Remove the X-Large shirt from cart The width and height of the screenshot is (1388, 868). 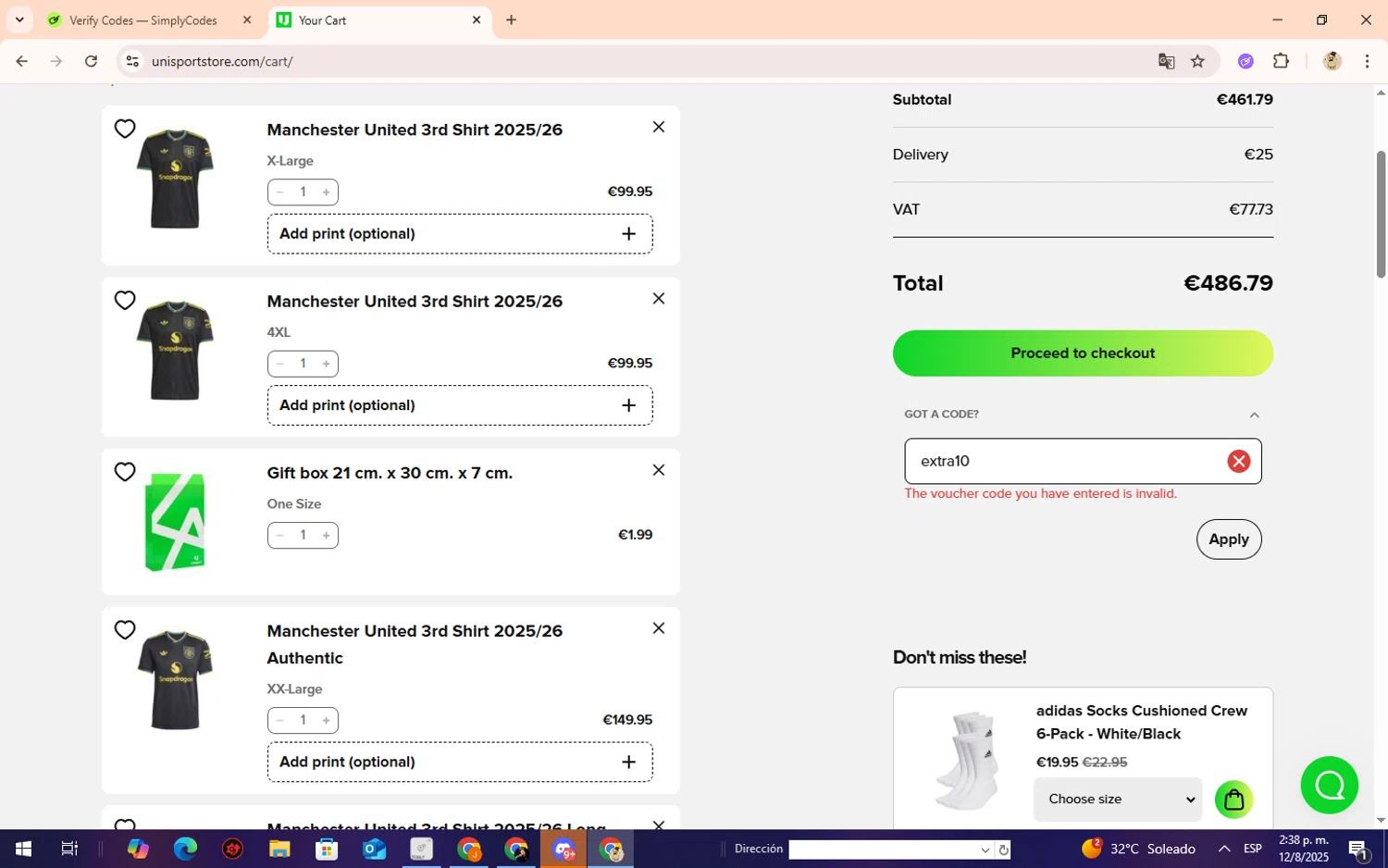[659, 127]
